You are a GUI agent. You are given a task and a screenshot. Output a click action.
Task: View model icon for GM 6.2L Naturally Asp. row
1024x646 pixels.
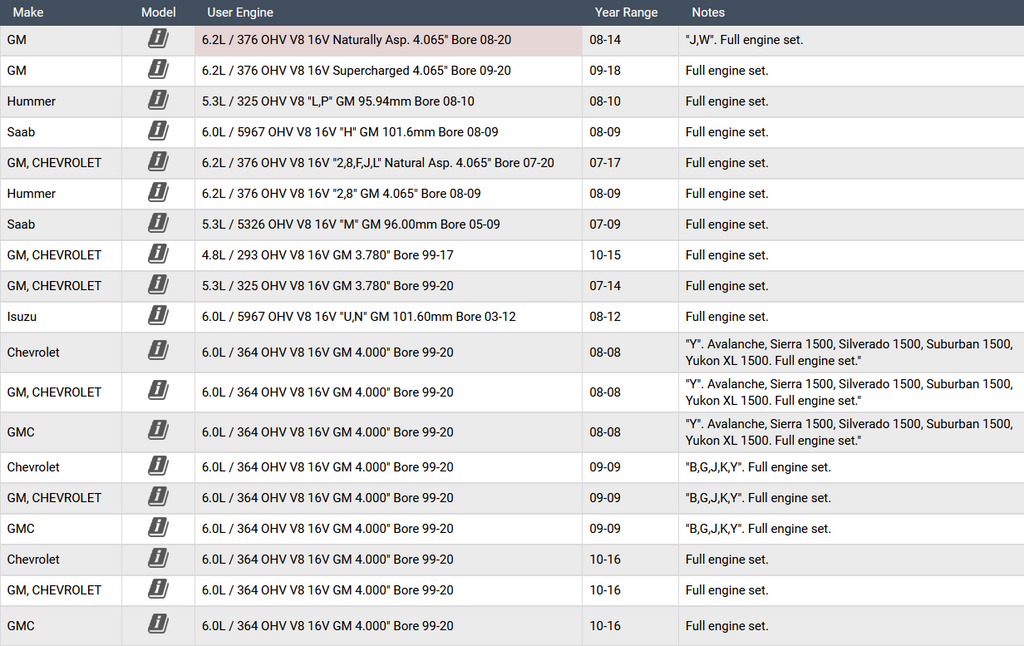pos(158,40)
